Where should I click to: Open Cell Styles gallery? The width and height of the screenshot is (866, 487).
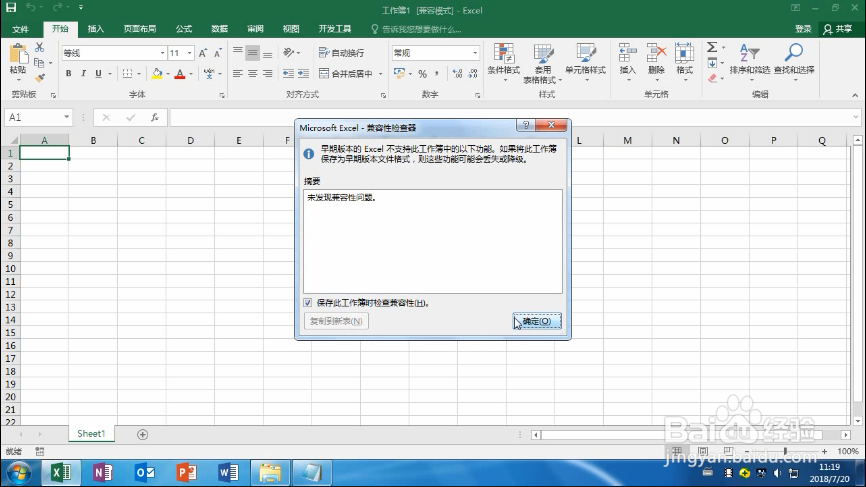585,62
